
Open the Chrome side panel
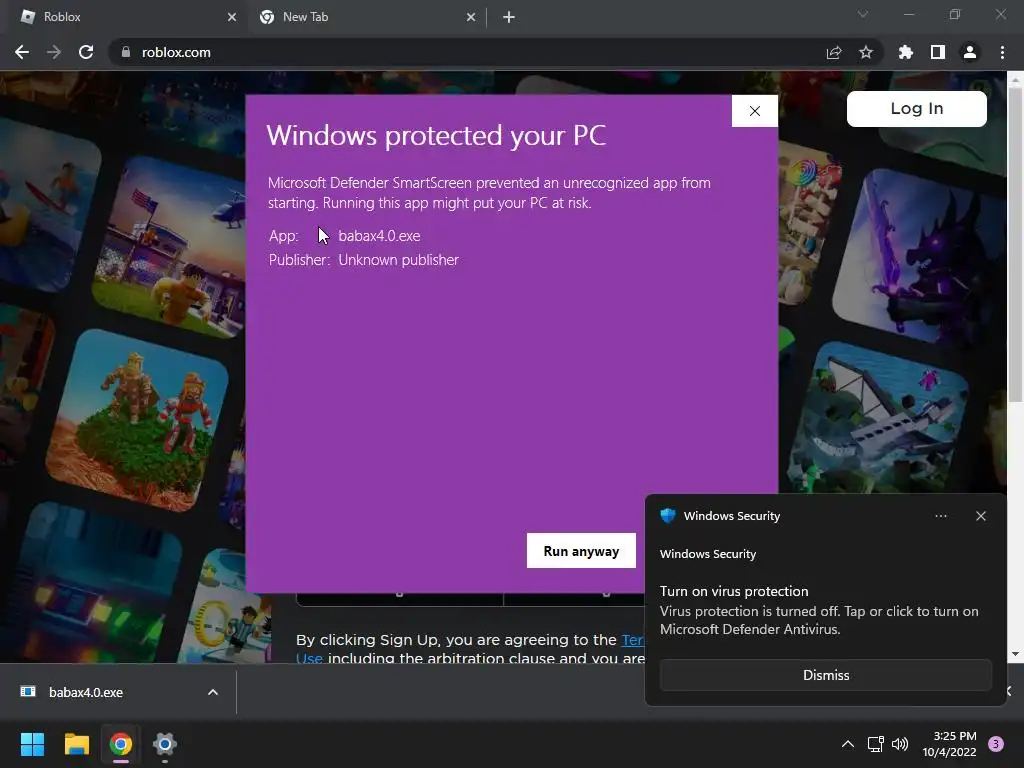point(938,52)
